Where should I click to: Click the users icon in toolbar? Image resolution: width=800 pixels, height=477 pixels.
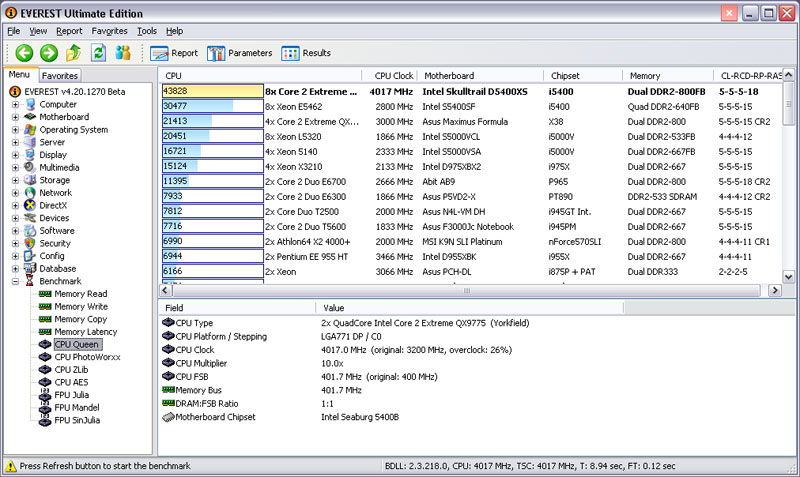[123, 53]
